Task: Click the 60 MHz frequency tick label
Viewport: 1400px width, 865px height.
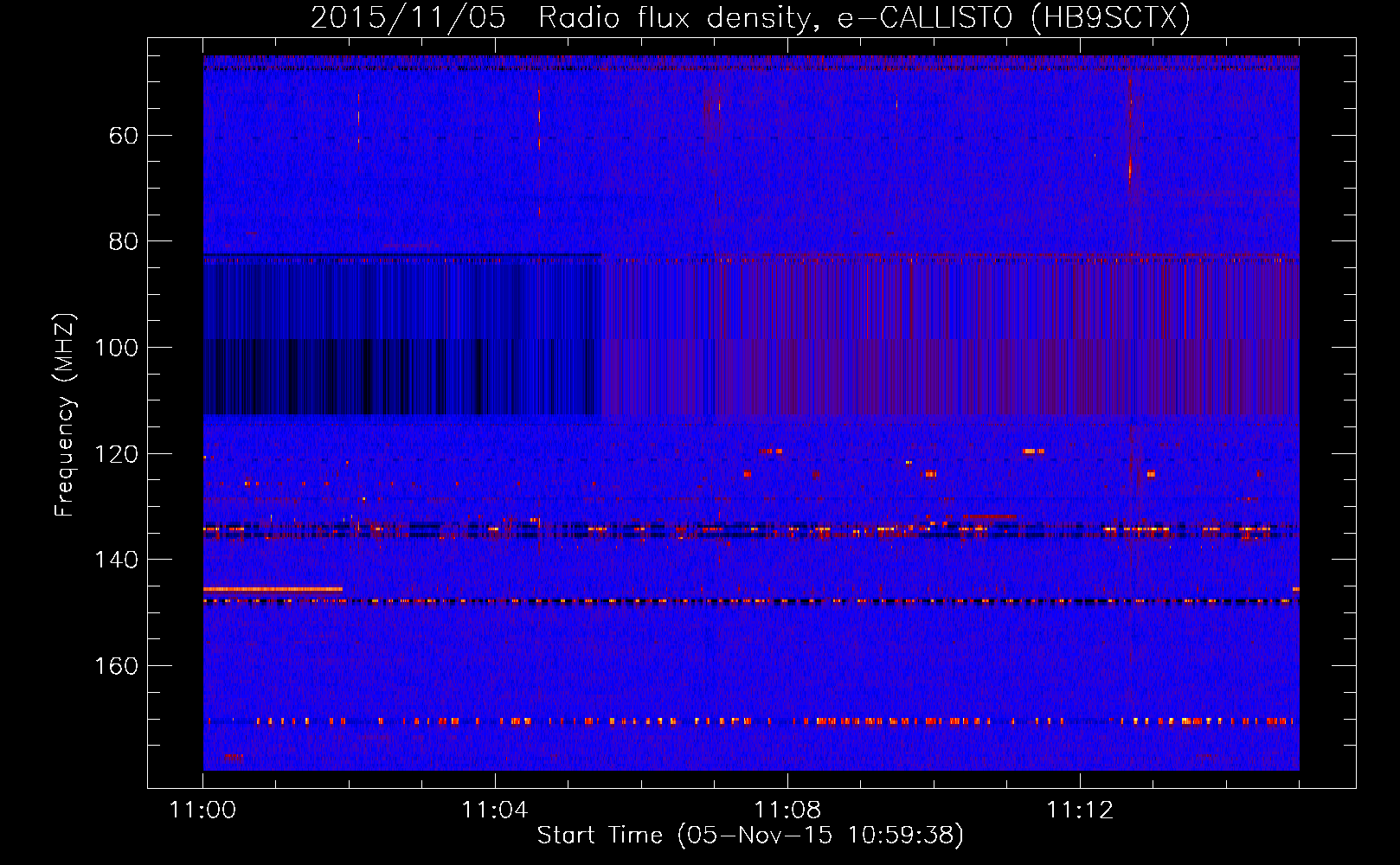Action: point(124,136)
